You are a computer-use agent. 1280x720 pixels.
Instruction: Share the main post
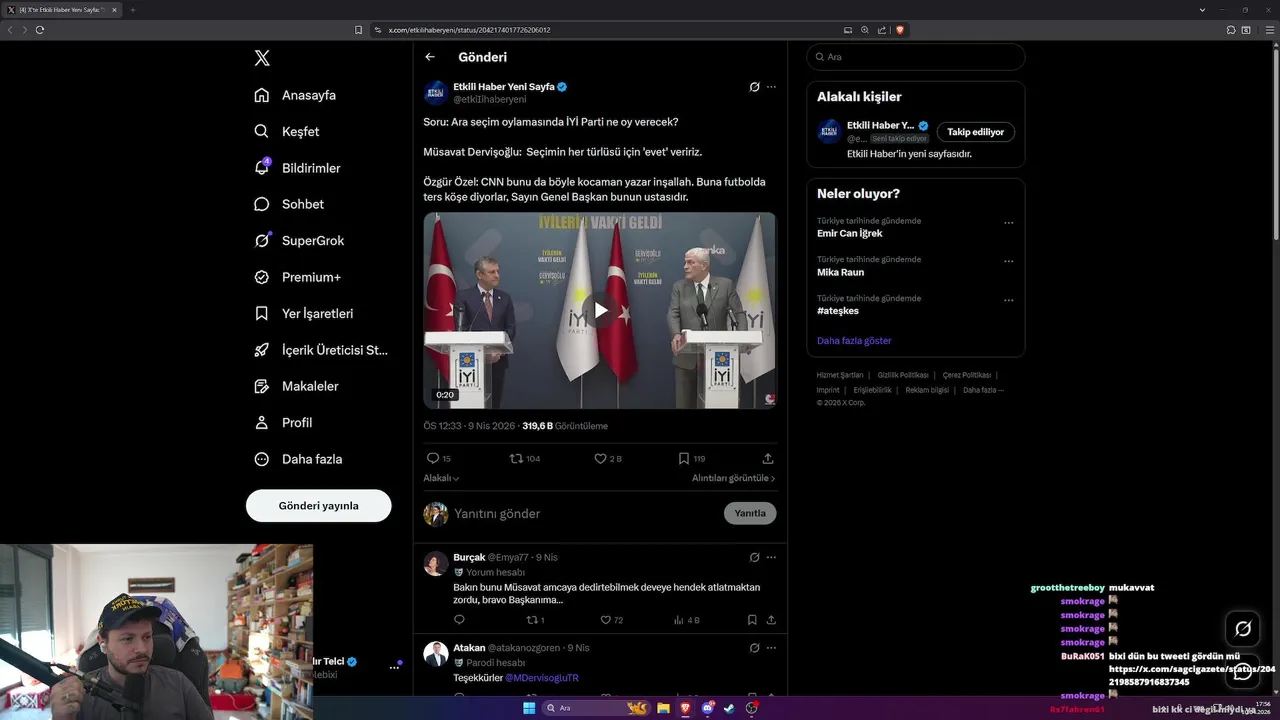click(x=768, y=458)
